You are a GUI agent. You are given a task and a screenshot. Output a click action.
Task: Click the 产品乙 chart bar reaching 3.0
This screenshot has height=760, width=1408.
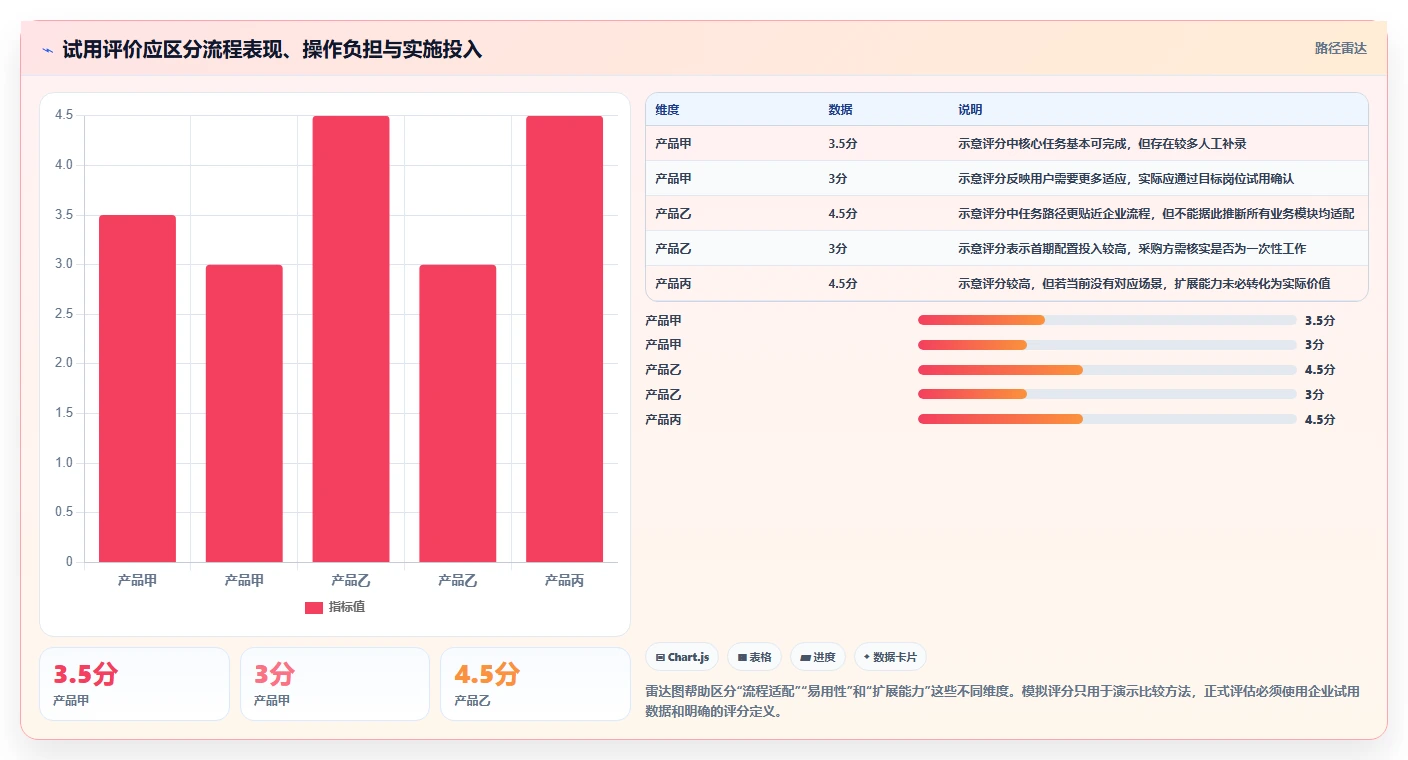458,413
